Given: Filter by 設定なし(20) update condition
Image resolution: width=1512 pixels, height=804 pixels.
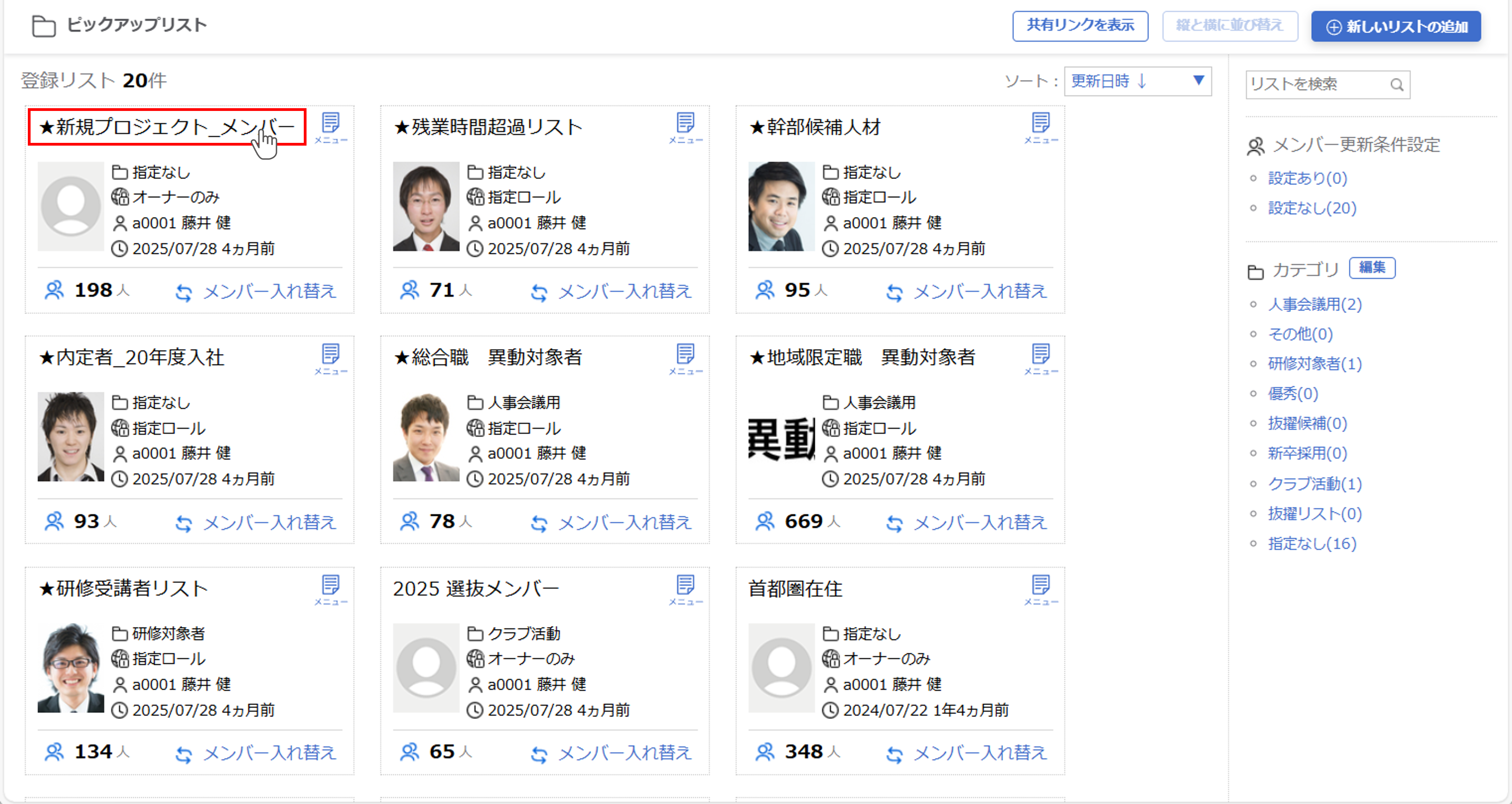Looking at the screenshot, I should click(1312, 208).
